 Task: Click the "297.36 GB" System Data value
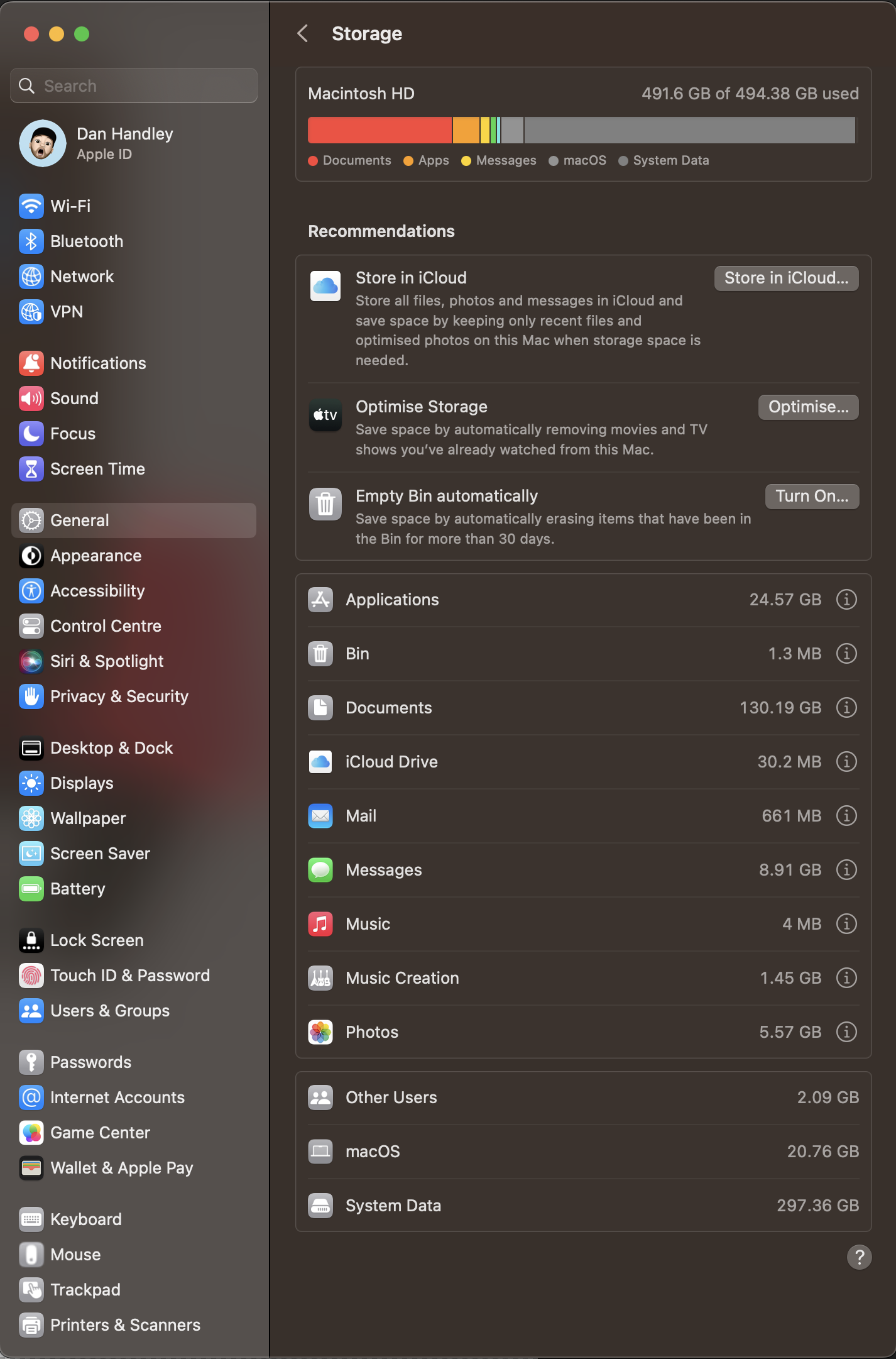click(x=817, y=1205)
